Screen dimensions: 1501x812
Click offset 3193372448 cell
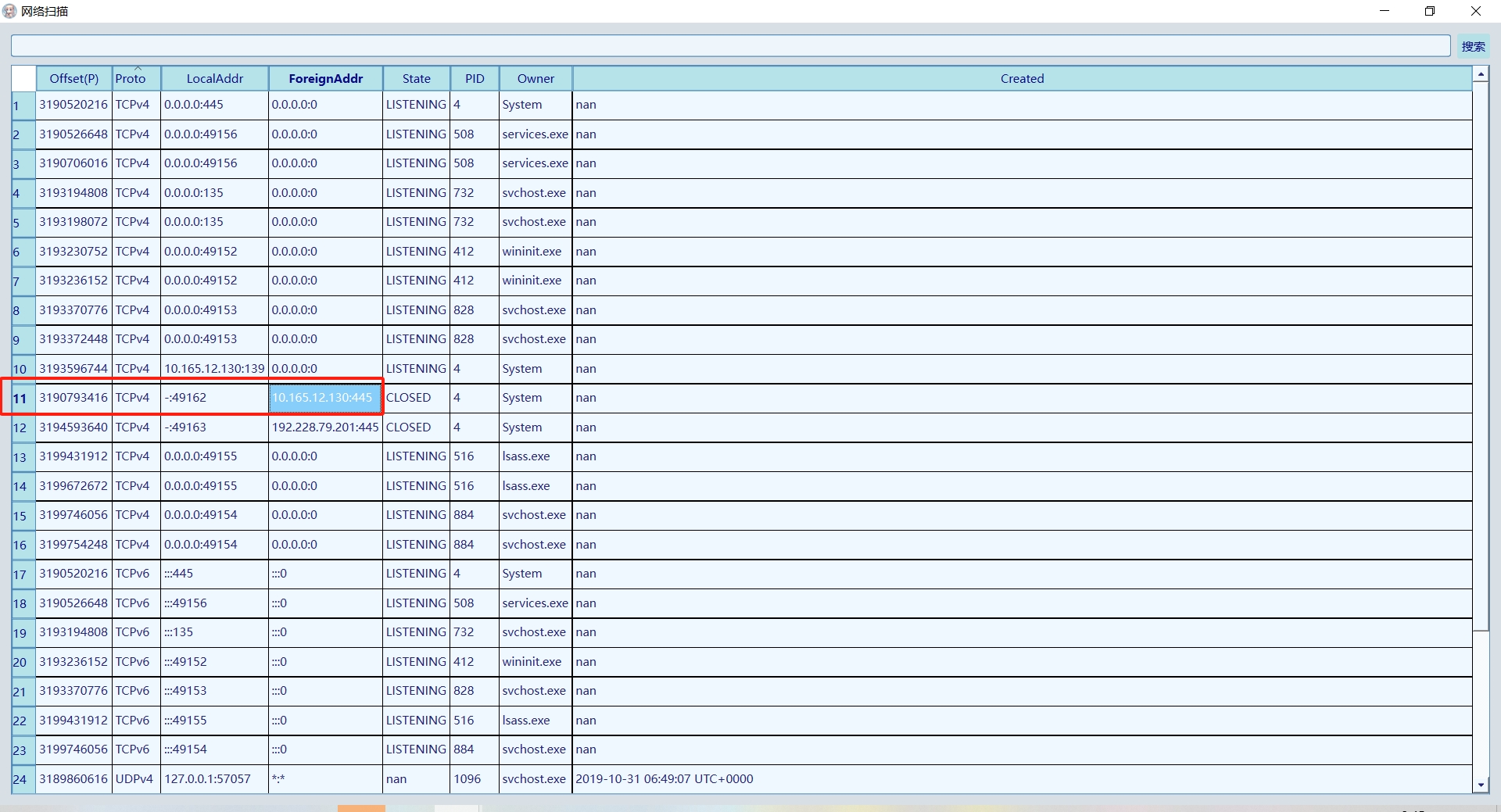click(x=73, y=339)
